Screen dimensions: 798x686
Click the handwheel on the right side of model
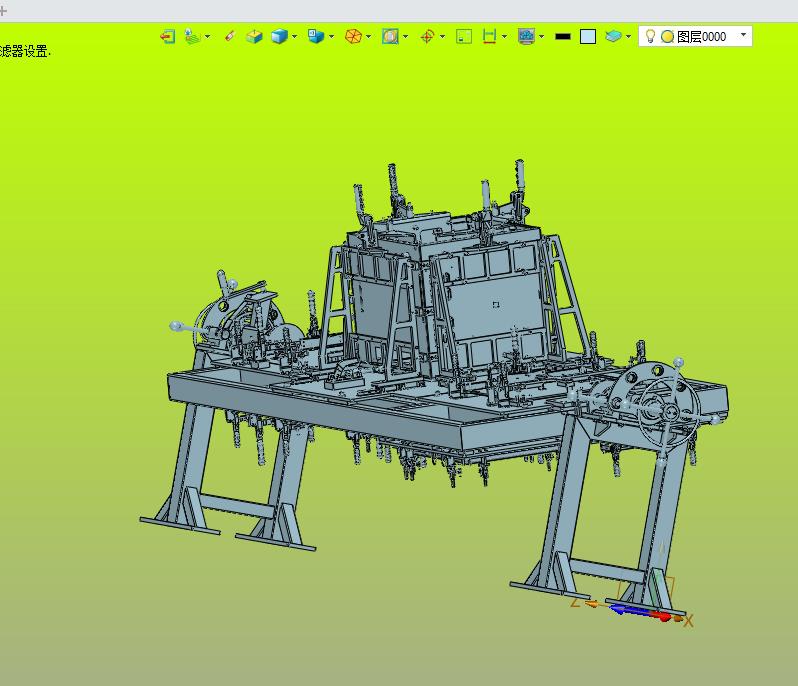click(x=669, y=410)
